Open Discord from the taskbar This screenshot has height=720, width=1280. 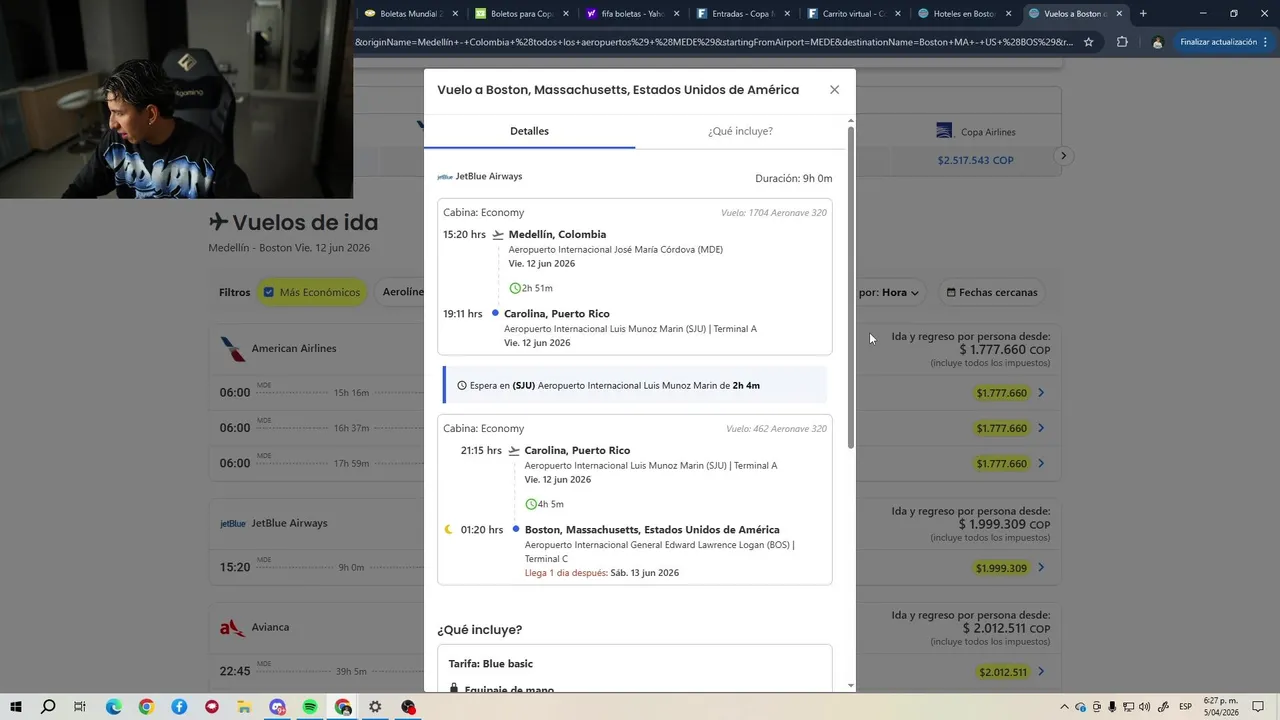tap(277, 707)
